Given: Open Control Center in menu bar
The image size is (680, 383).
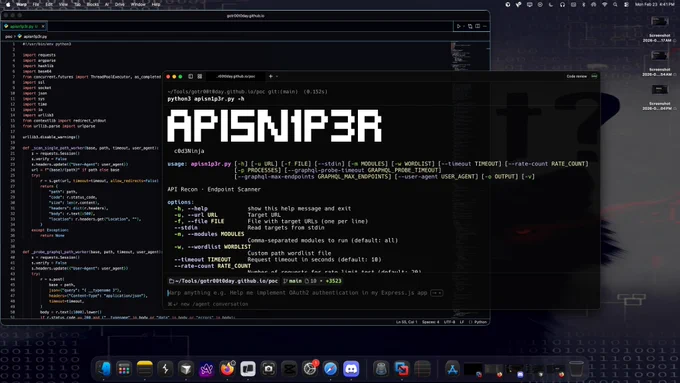Looking at the screenshot, I should (x=626, y=4).
